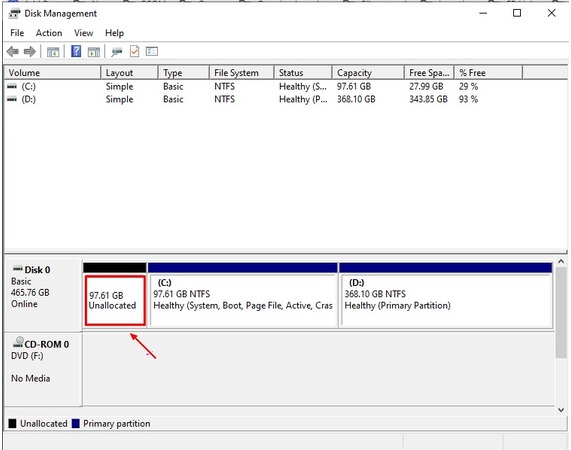Click the 343.85 GB free space cell

(428, 99)
